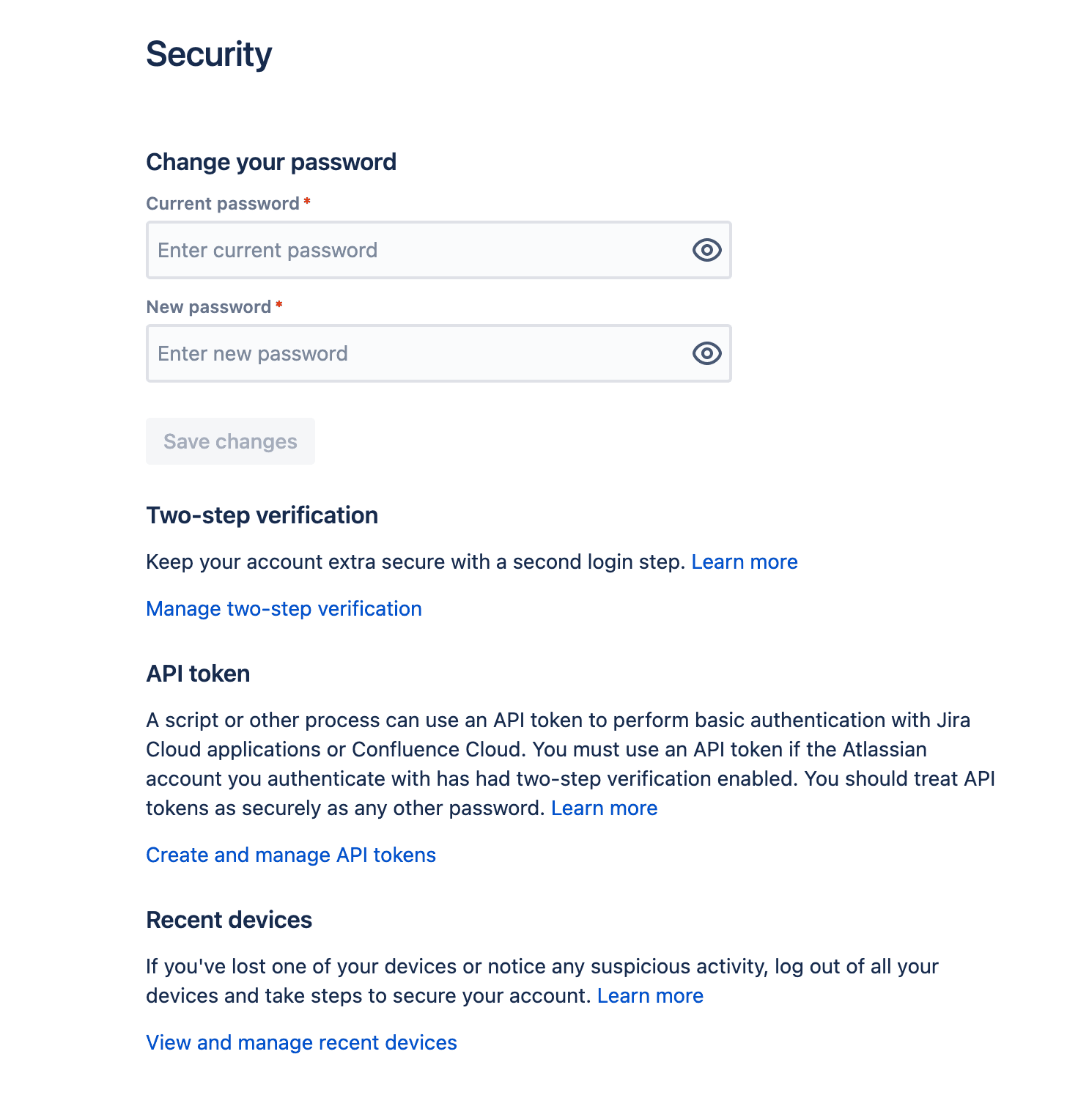The image size is (1089, 1120).
Task: Click the API token section heading
Action: (x=198, y=674)
